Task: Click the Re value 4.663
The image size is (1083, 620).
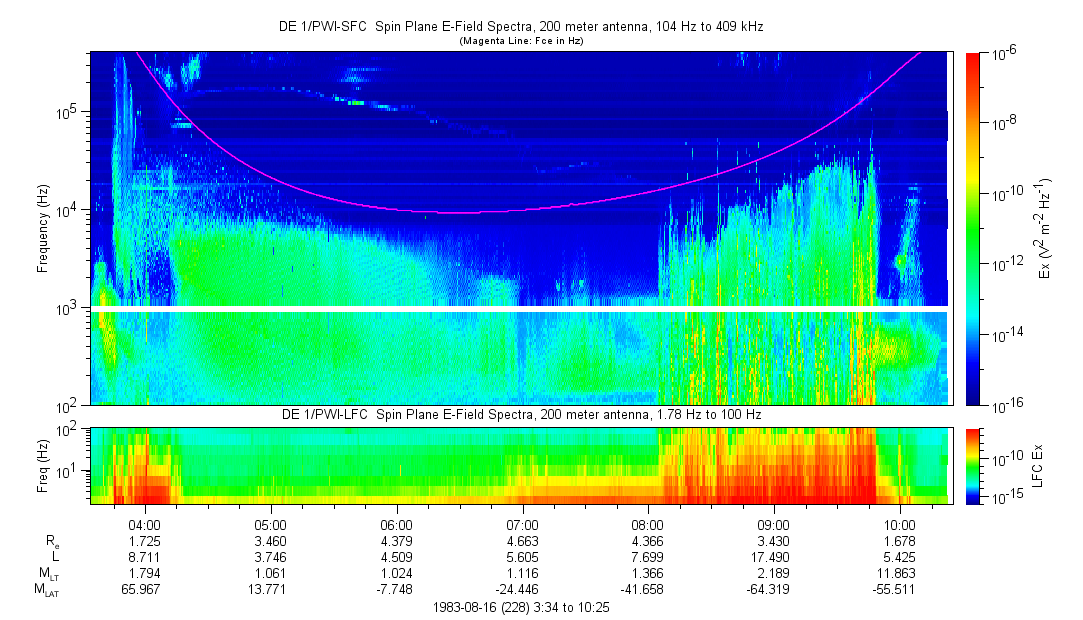Action: (523, 540)
